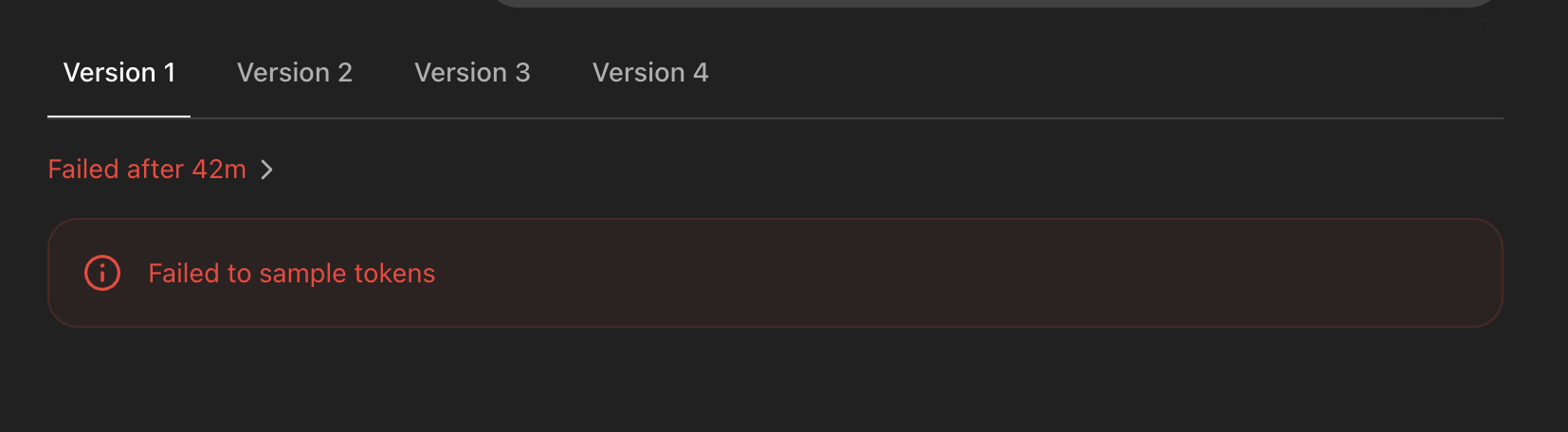Click the '42m' duration text
Screen dimensions: 1568x432
click(x=219, y=170)
